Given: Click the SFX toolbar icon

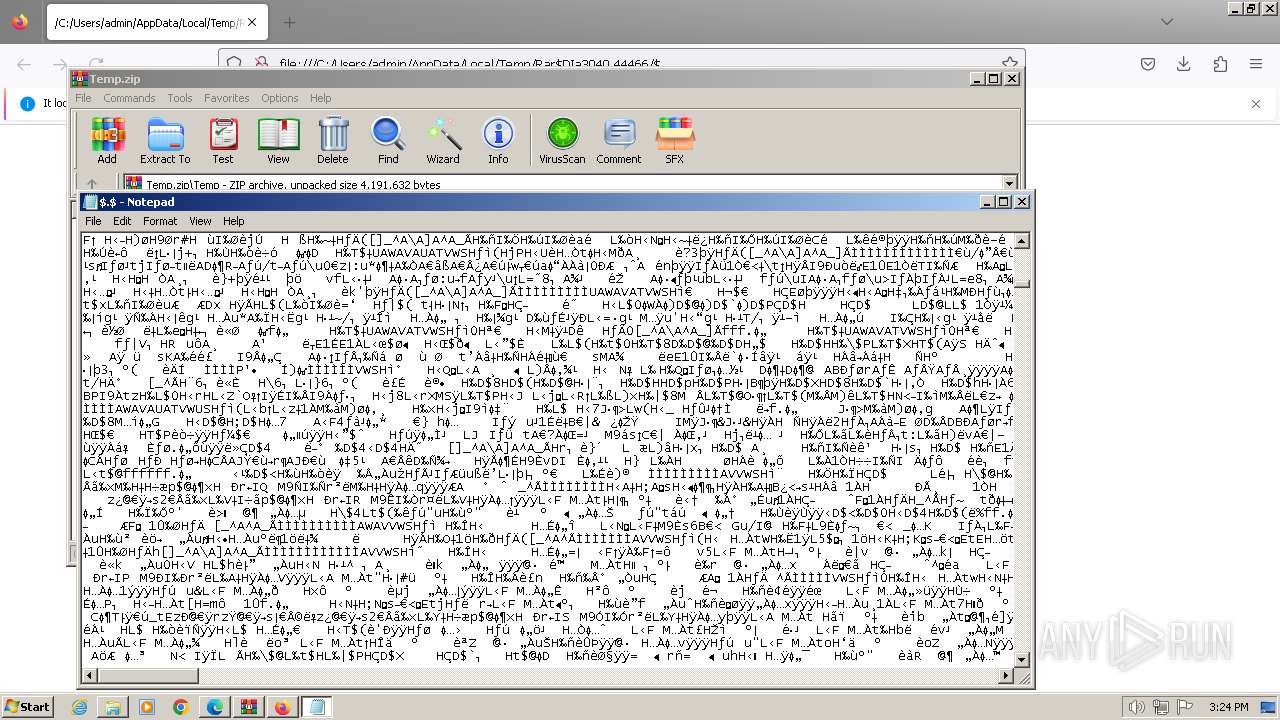Looking at the screenshot, I should pyautogui.click(x=675, y=140).
